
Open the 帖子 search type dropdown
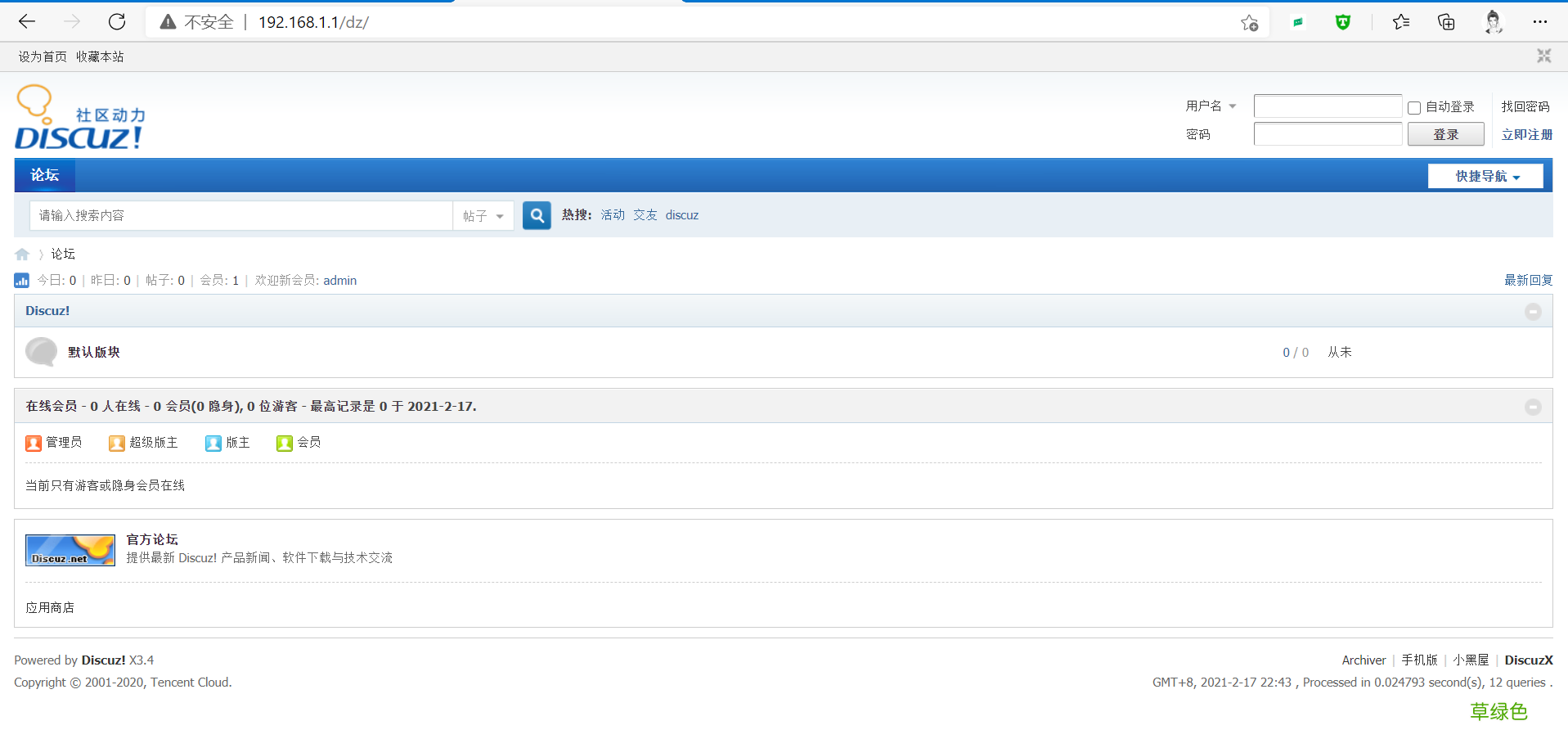point(483,215)
